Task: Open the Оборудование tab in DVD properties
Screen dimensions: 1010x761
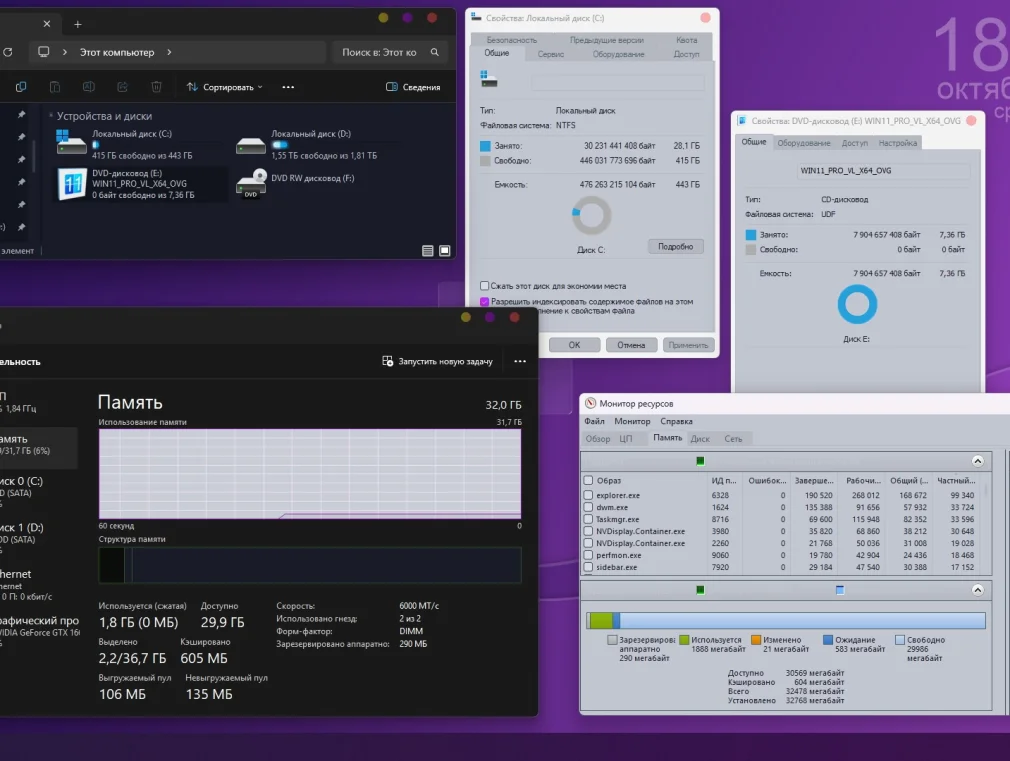Action: (804, 143)
